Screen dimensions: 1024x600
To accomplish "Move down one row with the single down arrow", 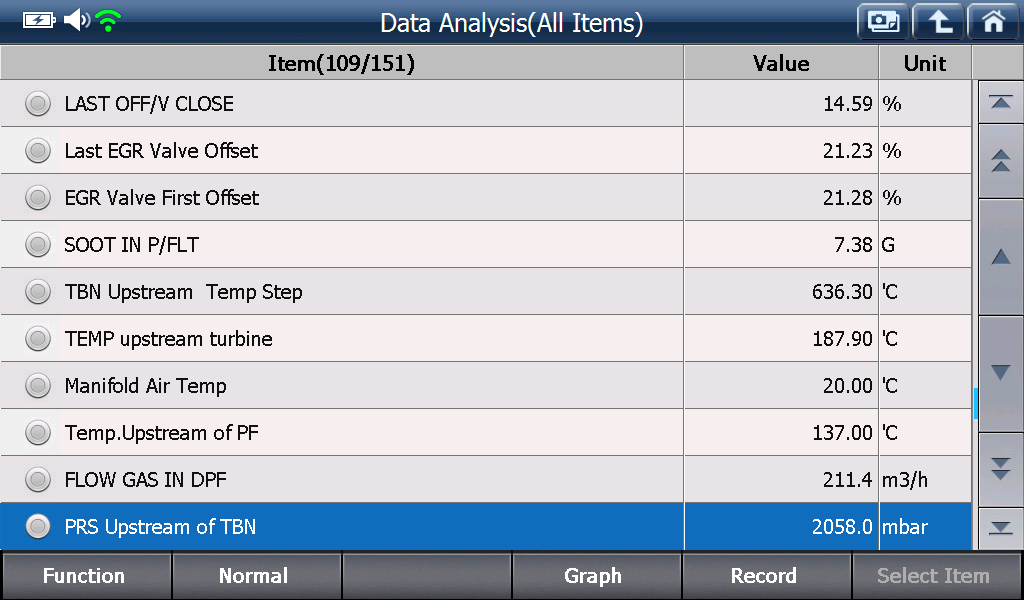I will [x=1000, y=373].
